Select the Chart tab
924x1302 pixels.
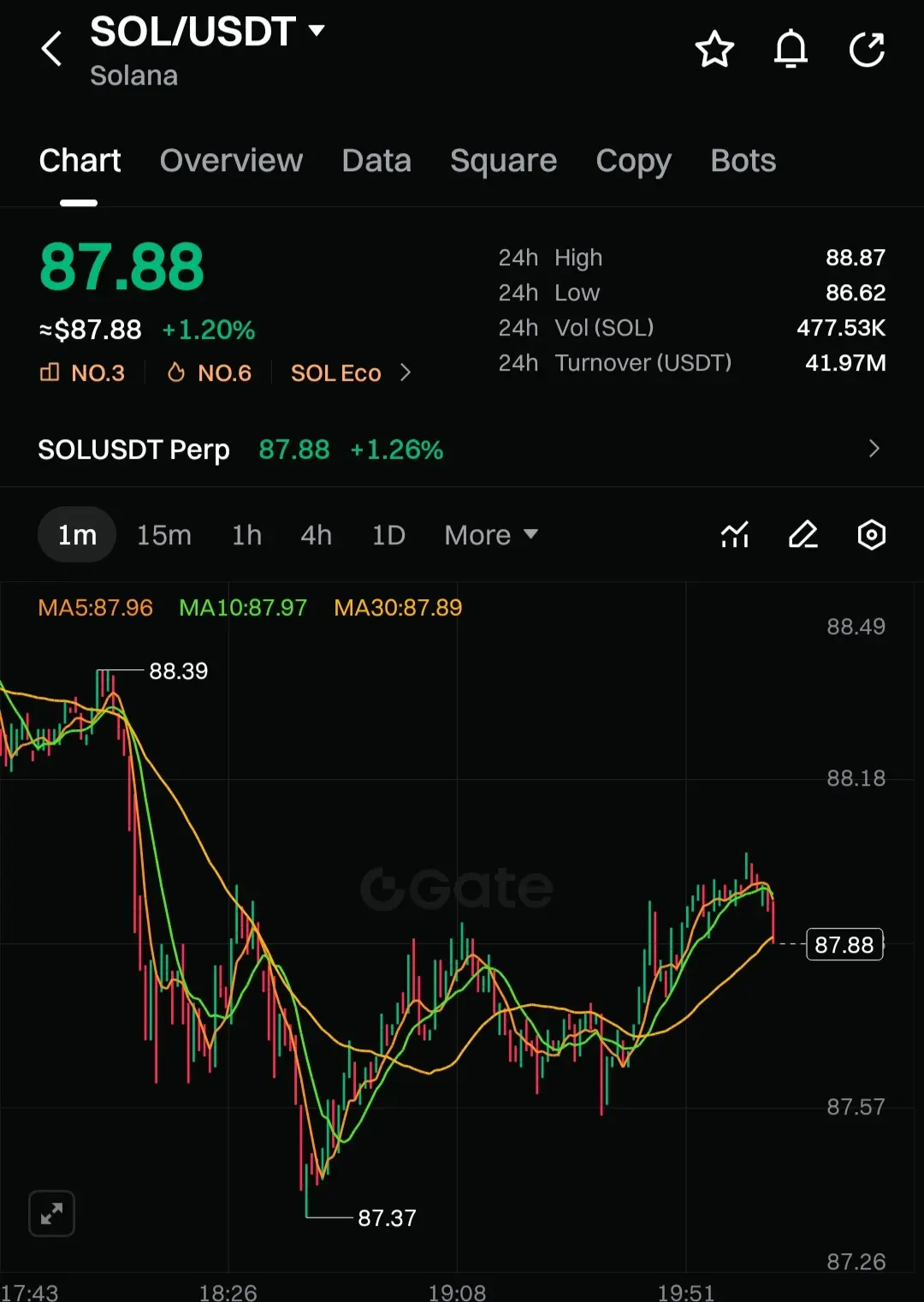pos(80,161)
